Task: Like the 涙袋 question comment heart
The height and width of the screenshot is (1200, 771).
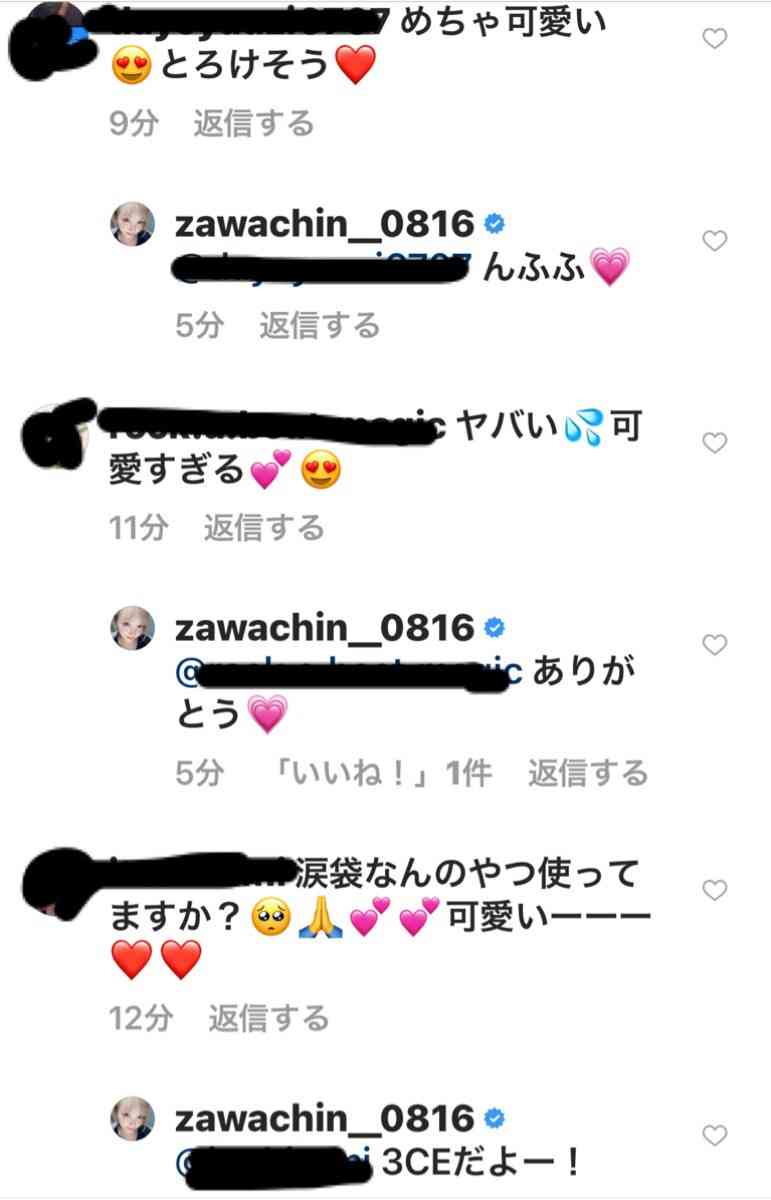Action: (714, 890)
